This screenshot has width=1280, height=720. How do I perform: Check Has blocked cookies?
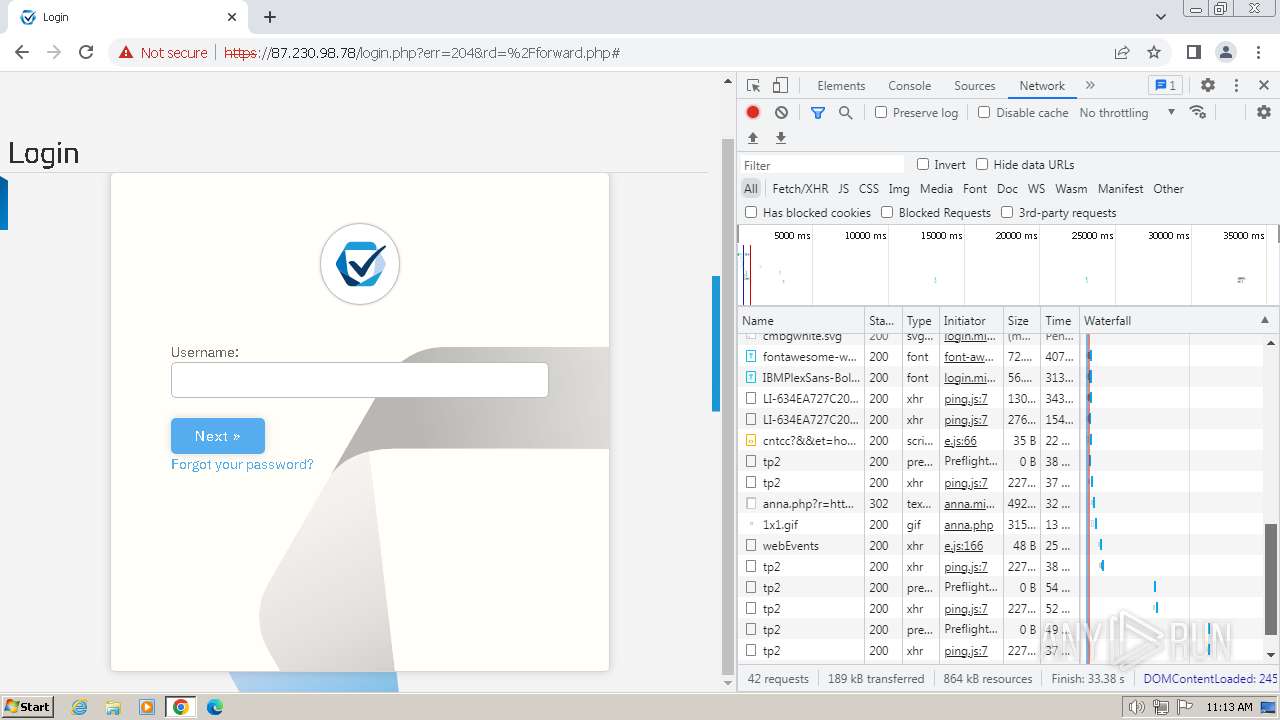[x=751, y=212]
